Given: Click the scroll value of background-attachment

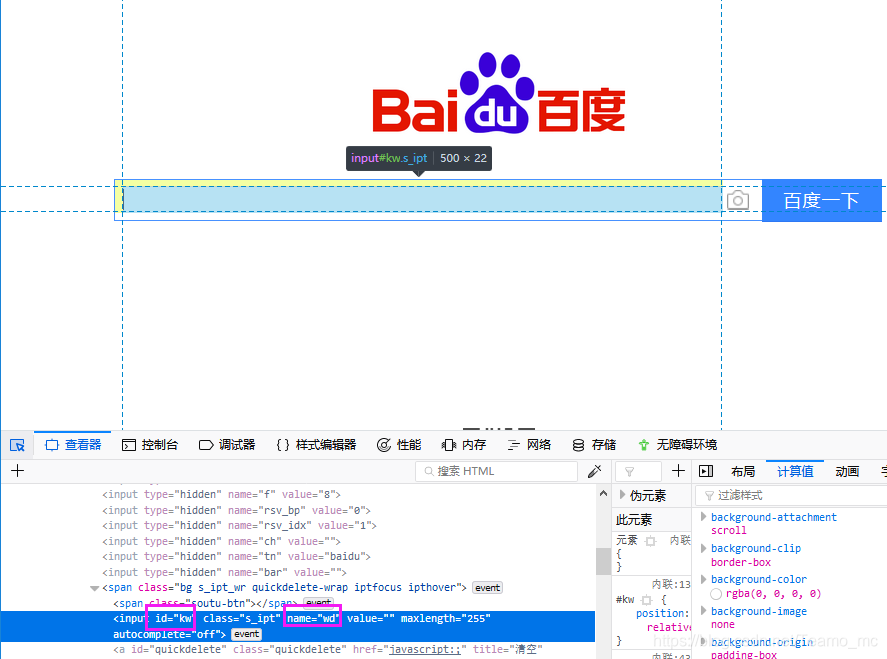Looking at the screenshot, I should point(729,531).
